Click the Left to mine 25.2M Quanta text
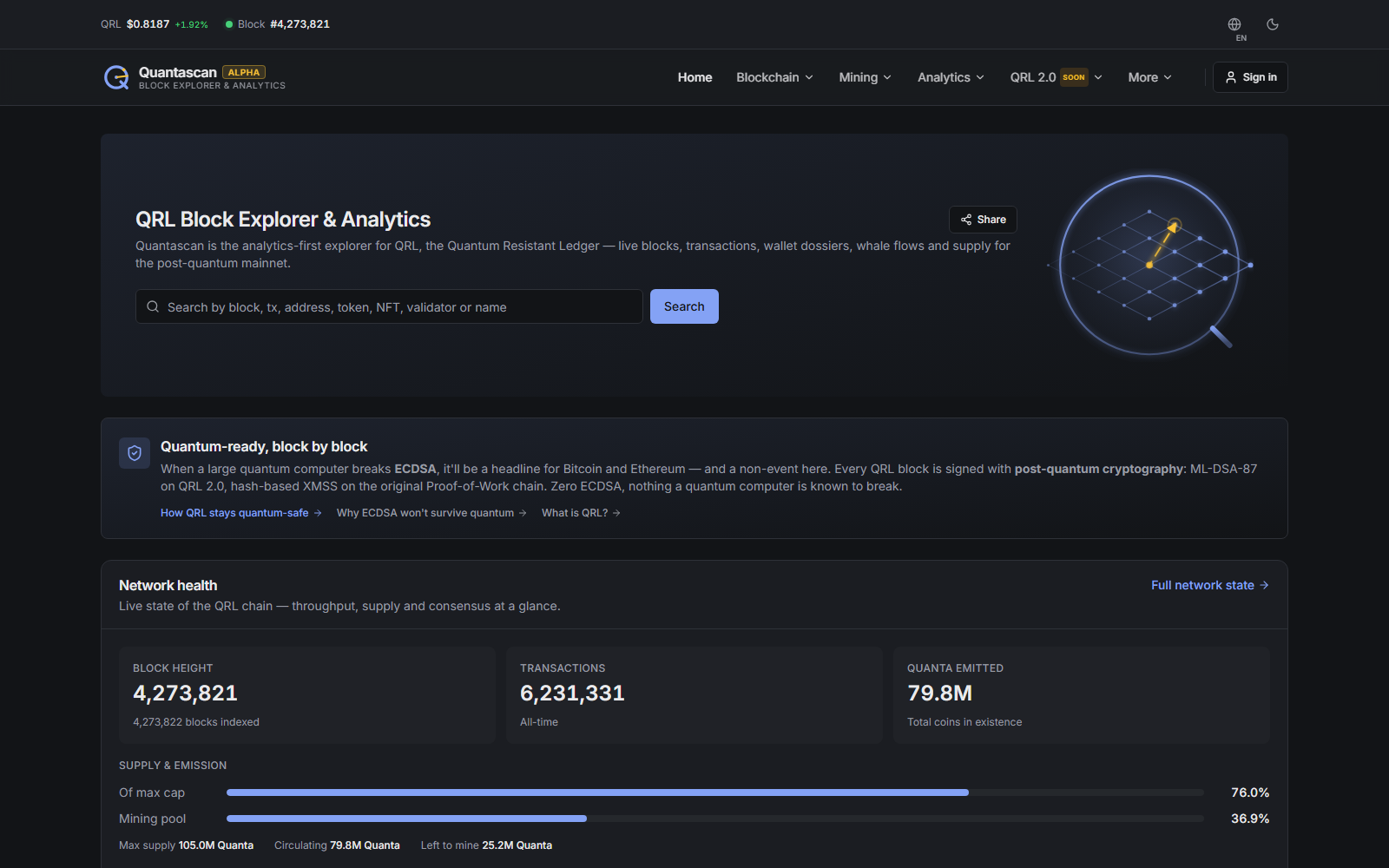 (486, 845)
